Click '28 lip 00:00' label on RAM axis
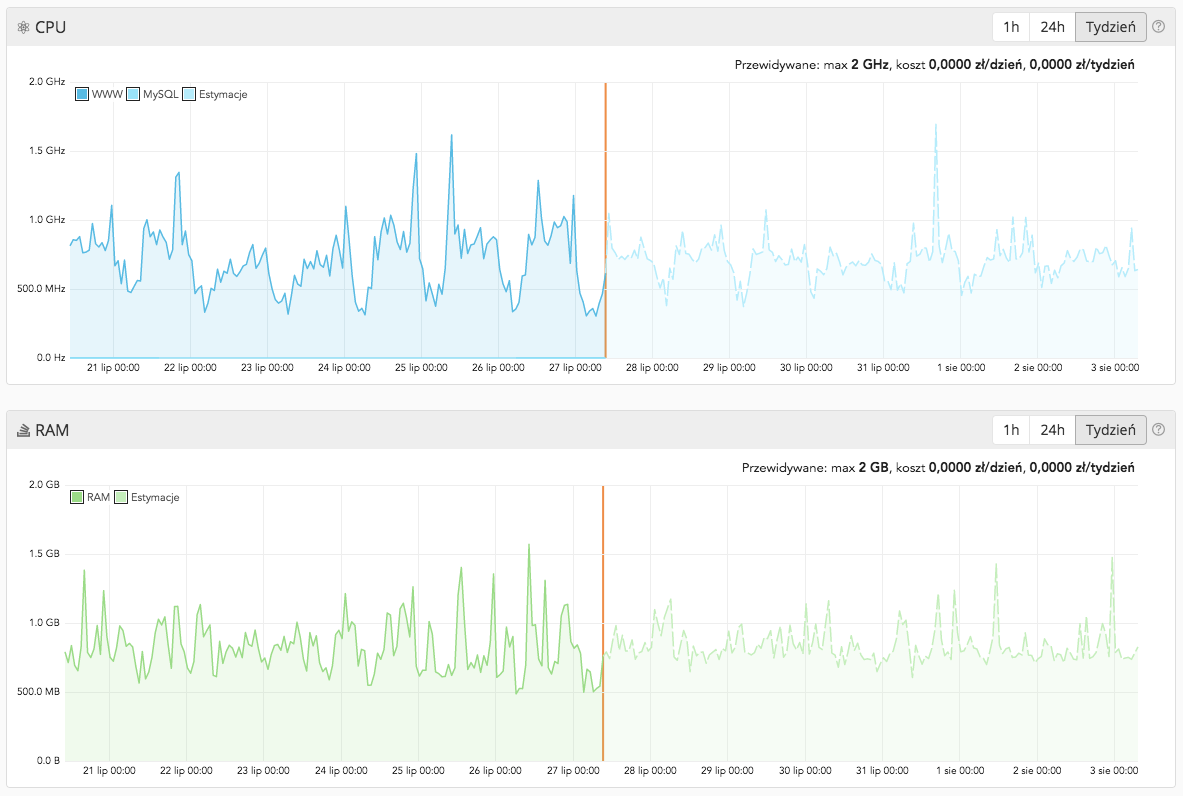 pos(650,770)
